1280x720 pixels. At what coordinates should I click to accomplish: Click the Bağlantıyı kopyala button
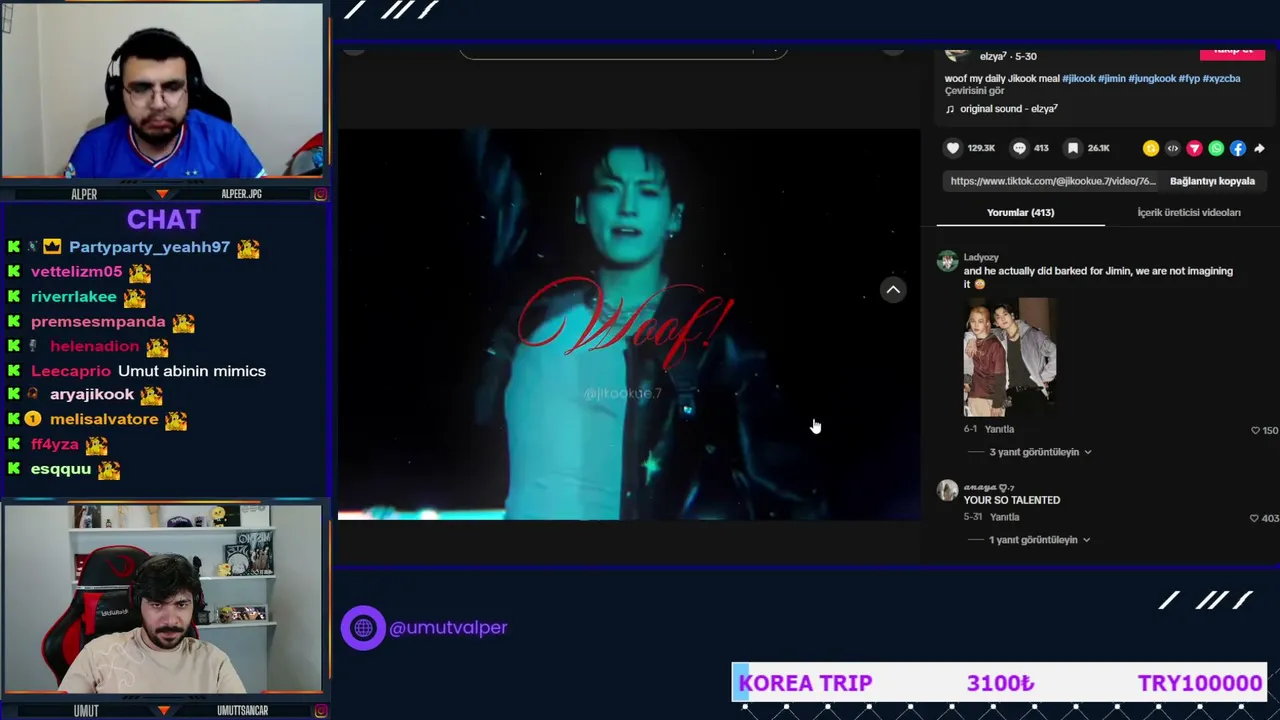click(x=1212, y=181)
